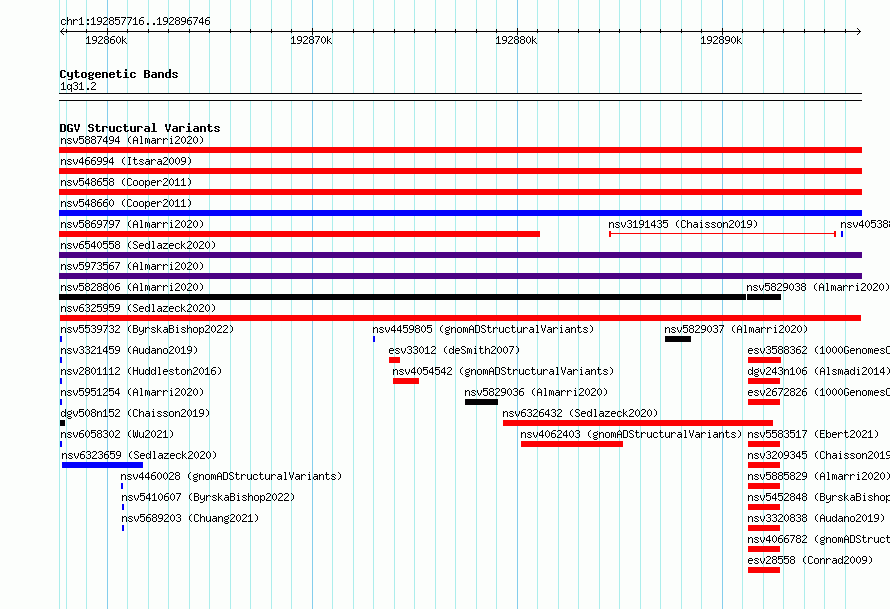Click the thin red nsv3191435 span line
Viewport: 890px width, 609px height.
pos(723,234)
